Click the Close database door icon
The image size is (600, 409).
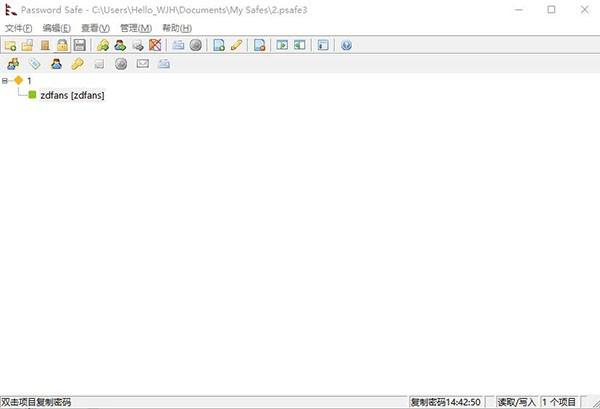point(45,46)
